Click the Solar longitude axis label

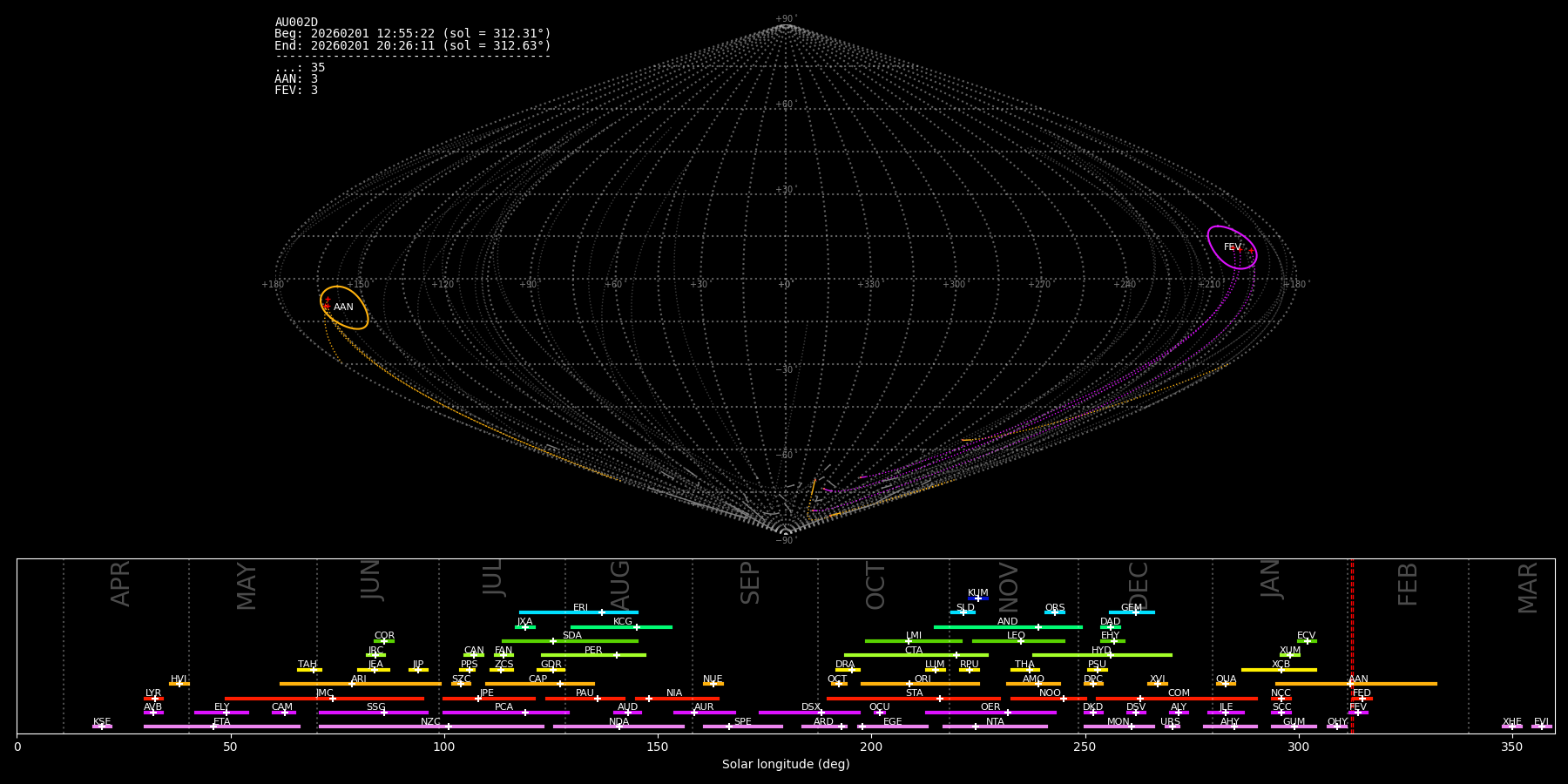pos(785,765)
